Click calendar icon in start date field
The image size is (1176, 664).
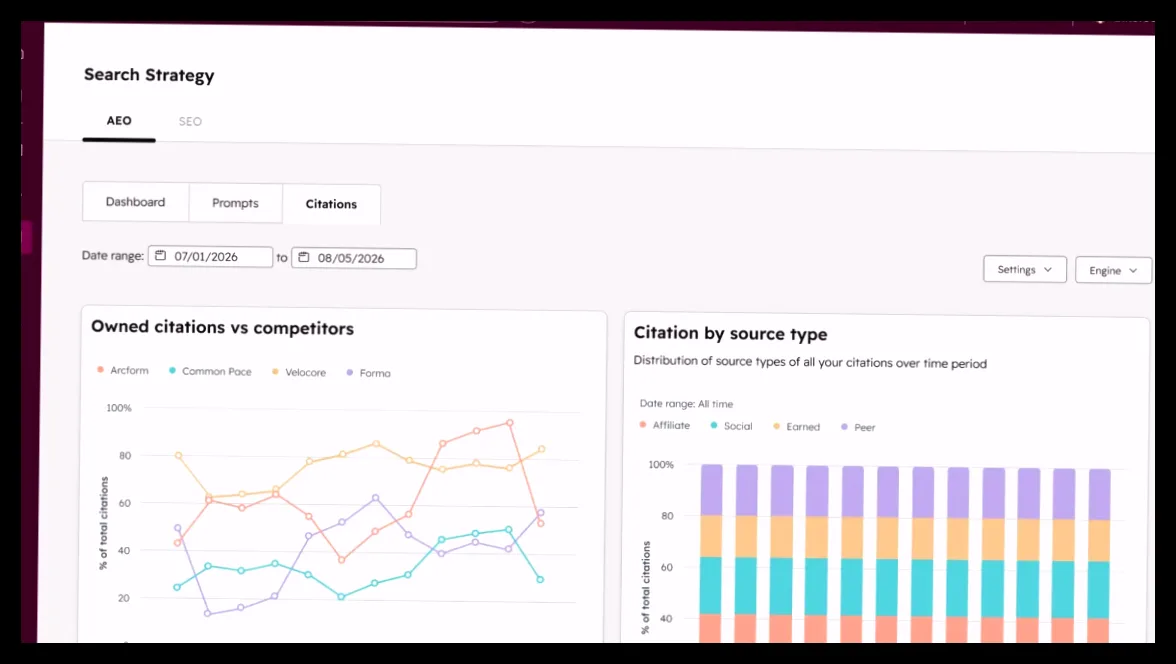(160, 256)
